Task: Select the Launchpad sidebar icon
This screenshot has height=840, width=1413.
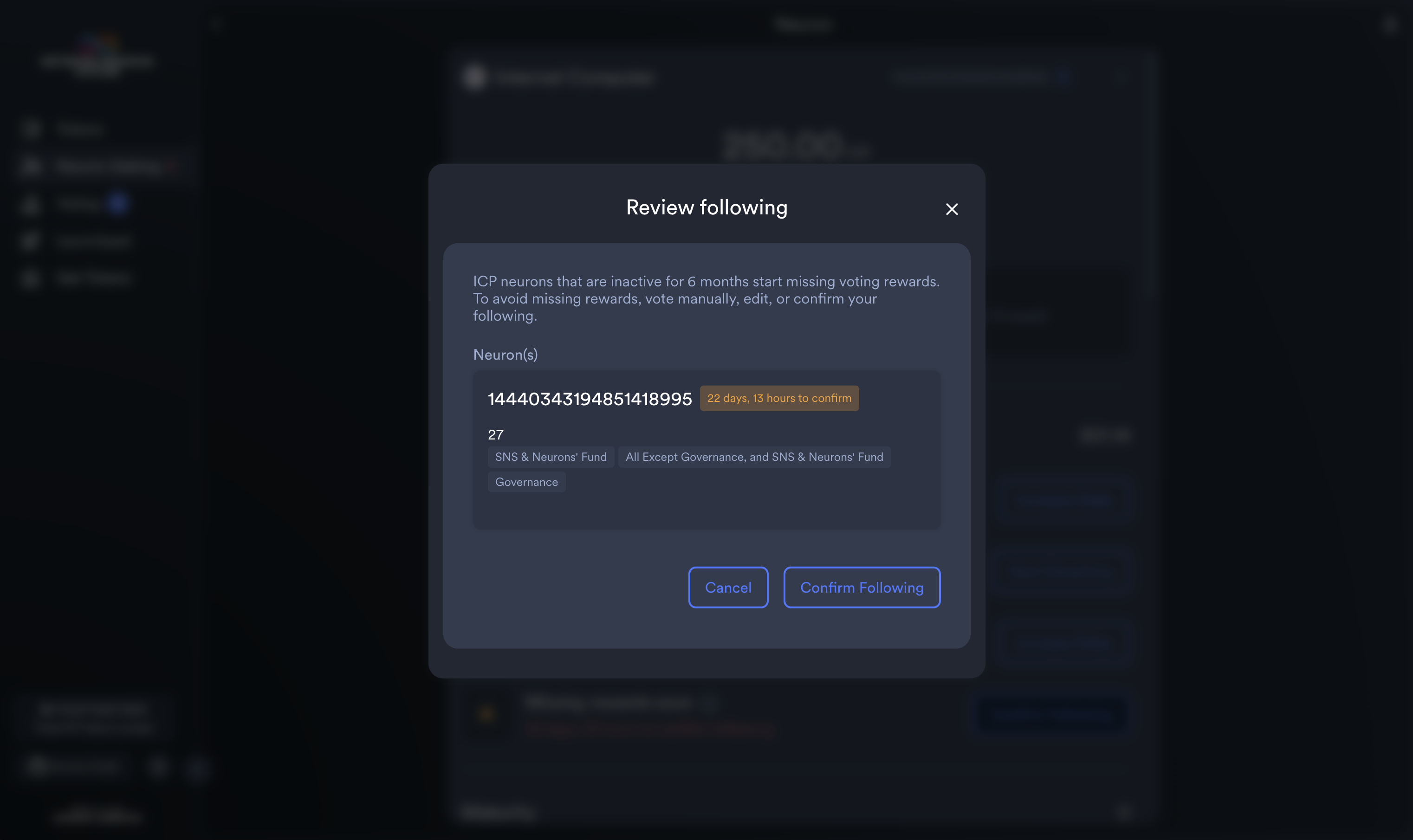Action: coord(31,240)
